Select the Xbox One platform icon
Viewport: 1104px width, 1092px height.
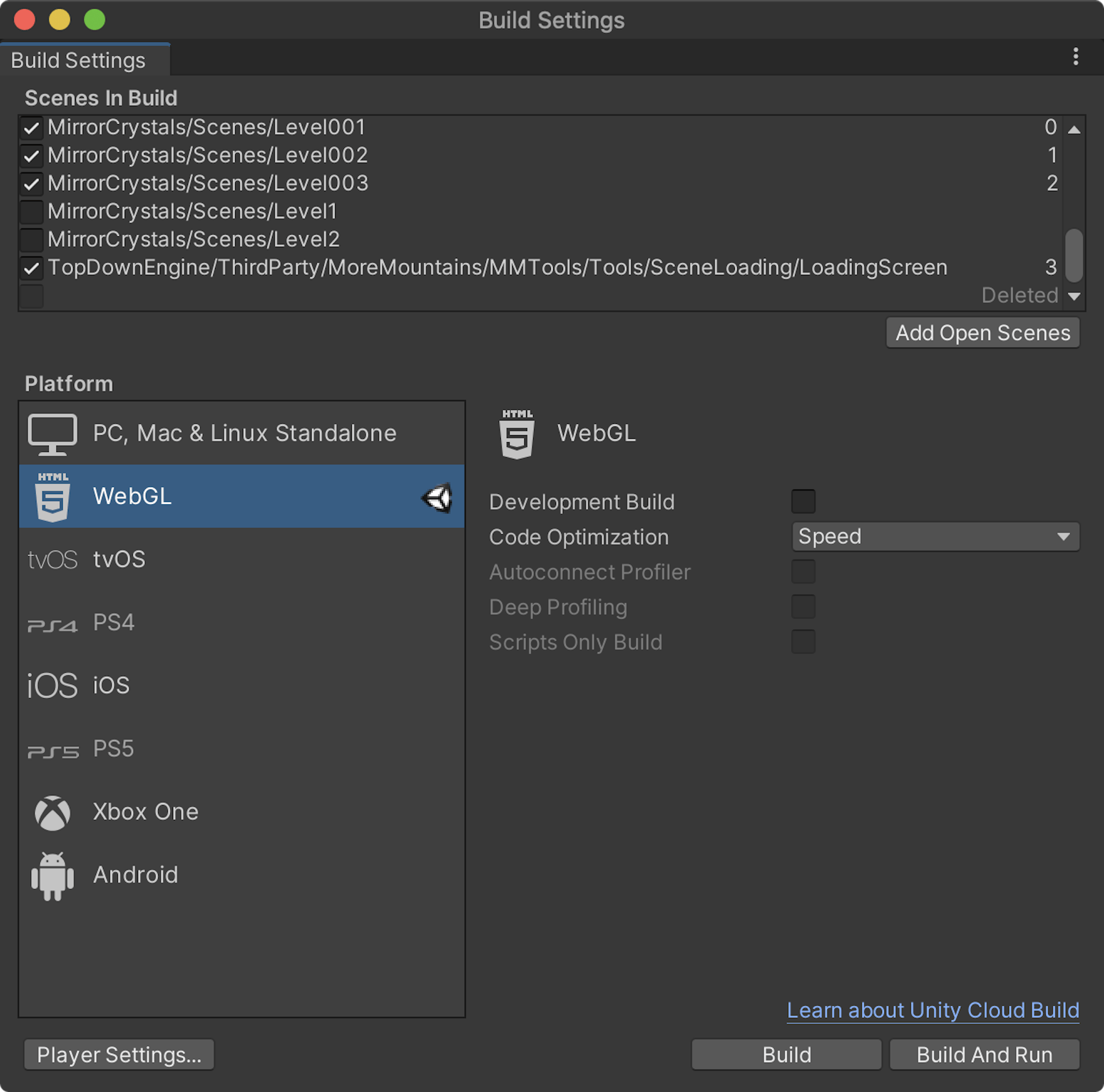pos(52,812)
